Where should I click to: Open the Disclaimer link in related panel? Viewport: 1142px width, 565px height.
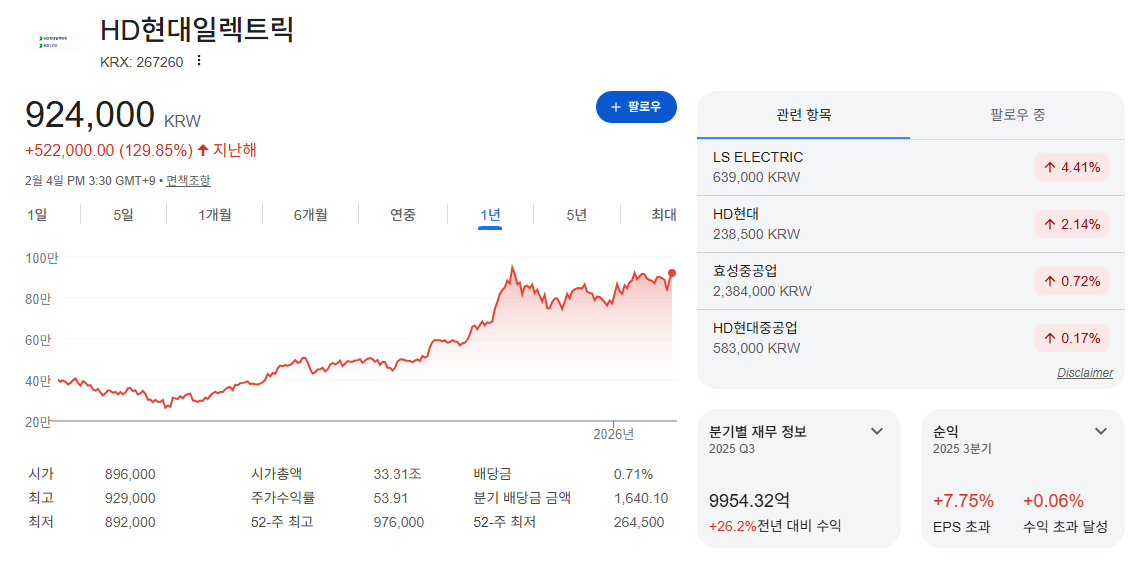click(1085, 373)
